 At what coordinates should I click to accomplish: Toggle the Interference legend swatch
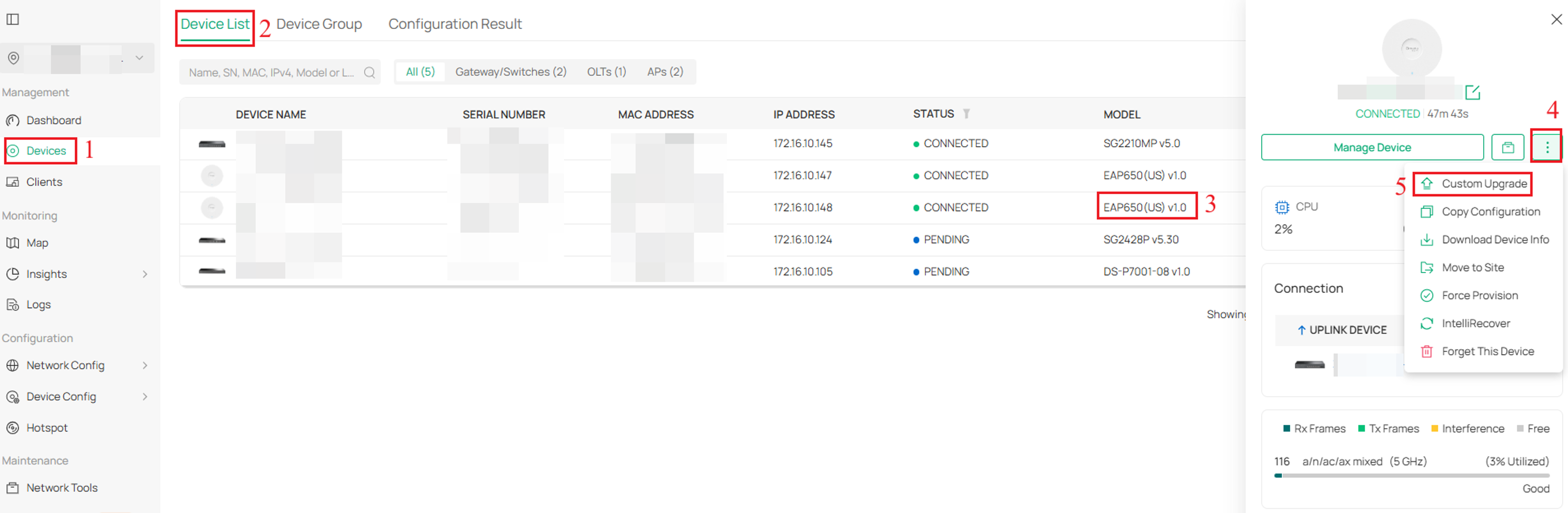click(x=1434, y=428)
